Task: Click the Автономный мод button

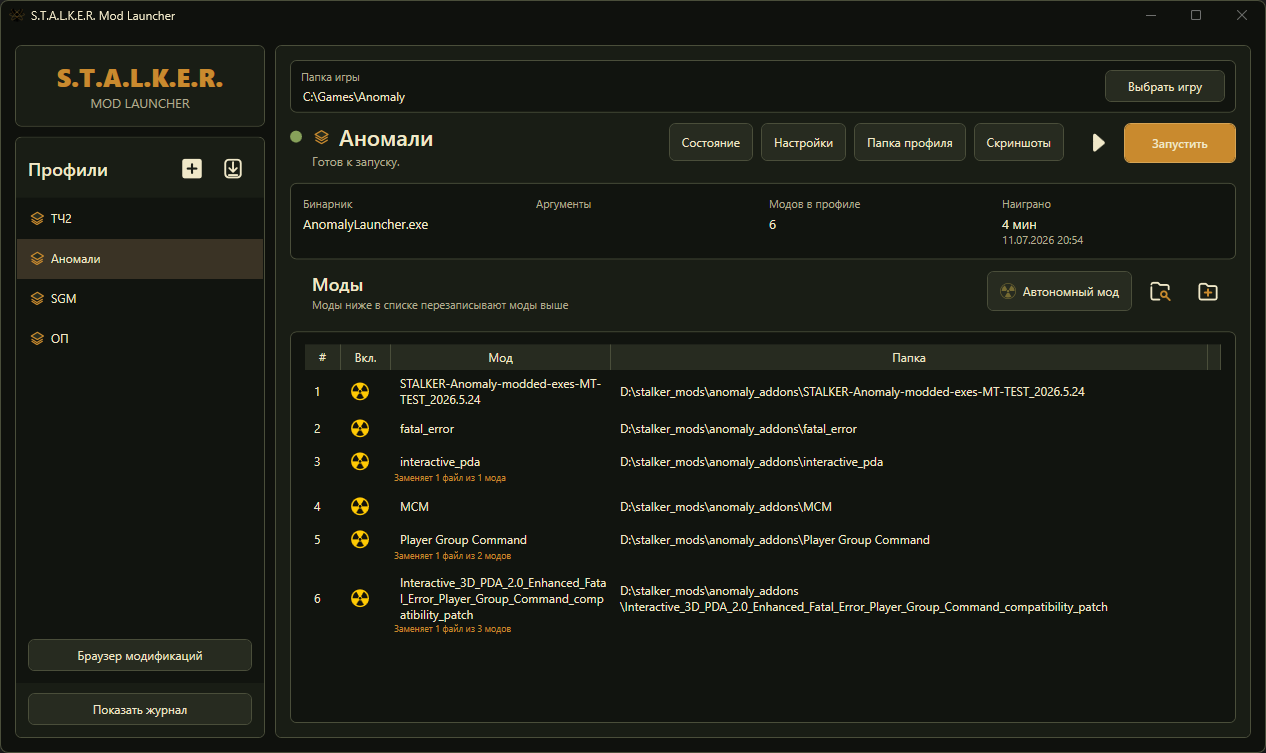Action: (x=1060, y=292)
